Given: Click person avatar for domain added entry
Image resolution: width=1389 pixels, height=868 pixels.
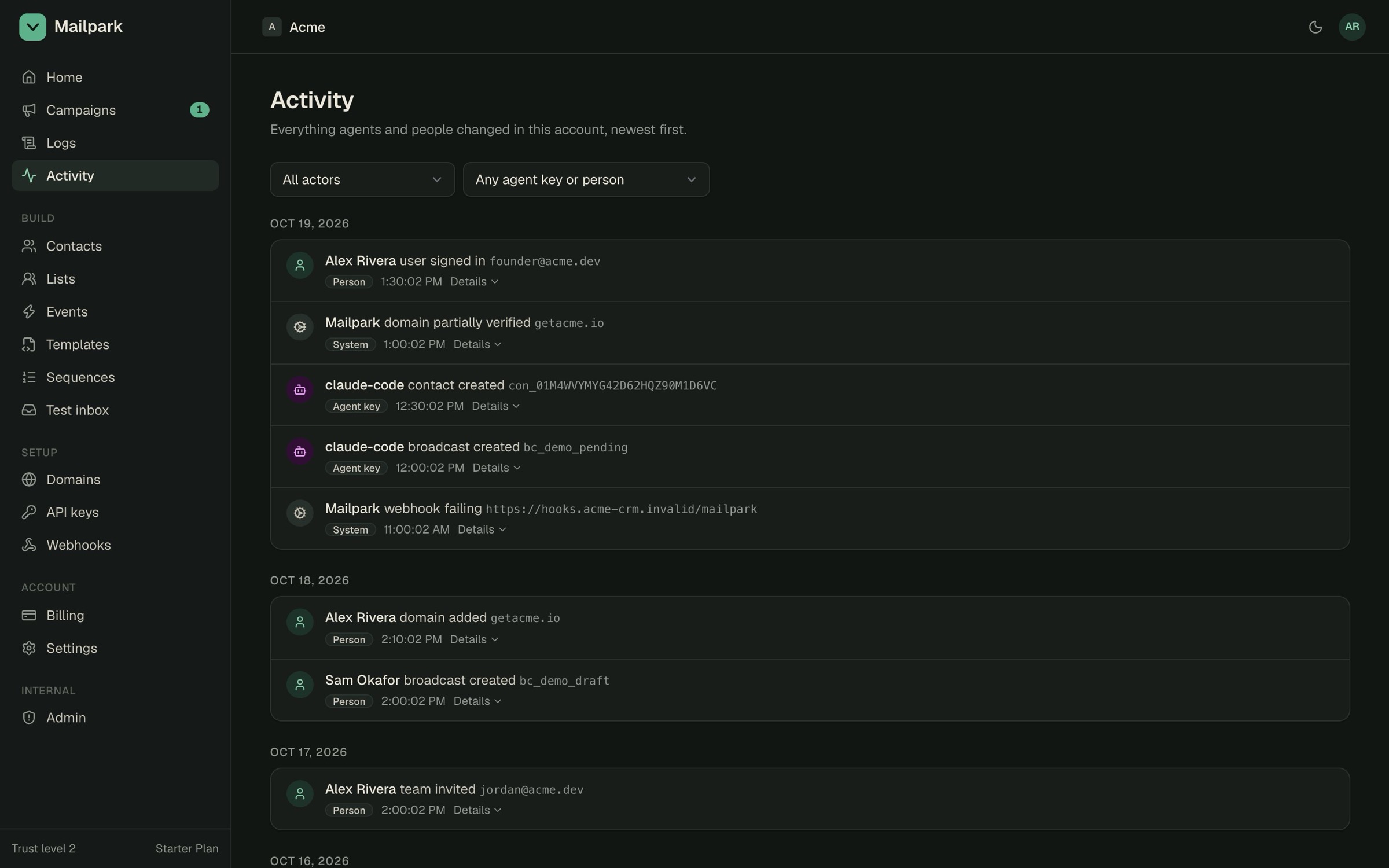Looking at the screenshot, I should pos(300,622).
